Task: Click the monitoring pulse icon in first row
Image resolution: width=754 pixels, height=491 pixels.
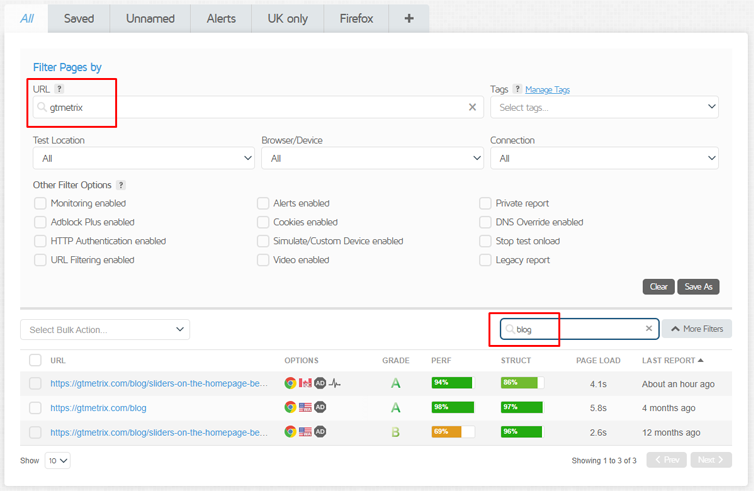Action: coord(335,383)
